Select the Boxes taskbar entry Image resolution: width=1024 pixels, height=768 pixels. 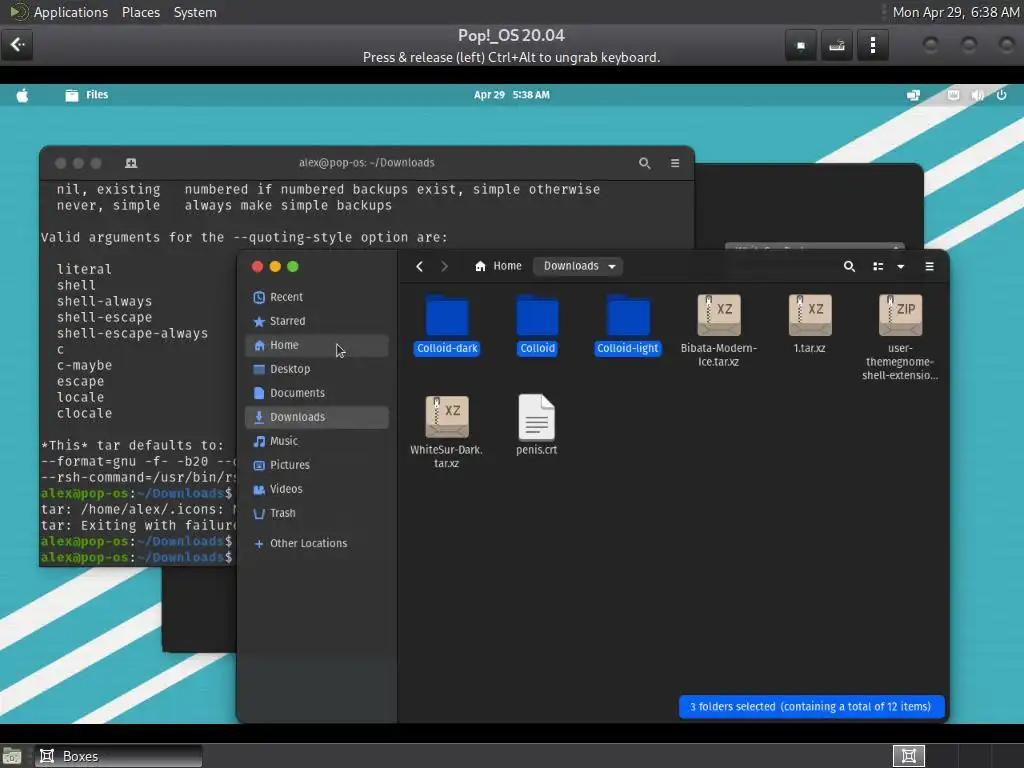(118, 756)
